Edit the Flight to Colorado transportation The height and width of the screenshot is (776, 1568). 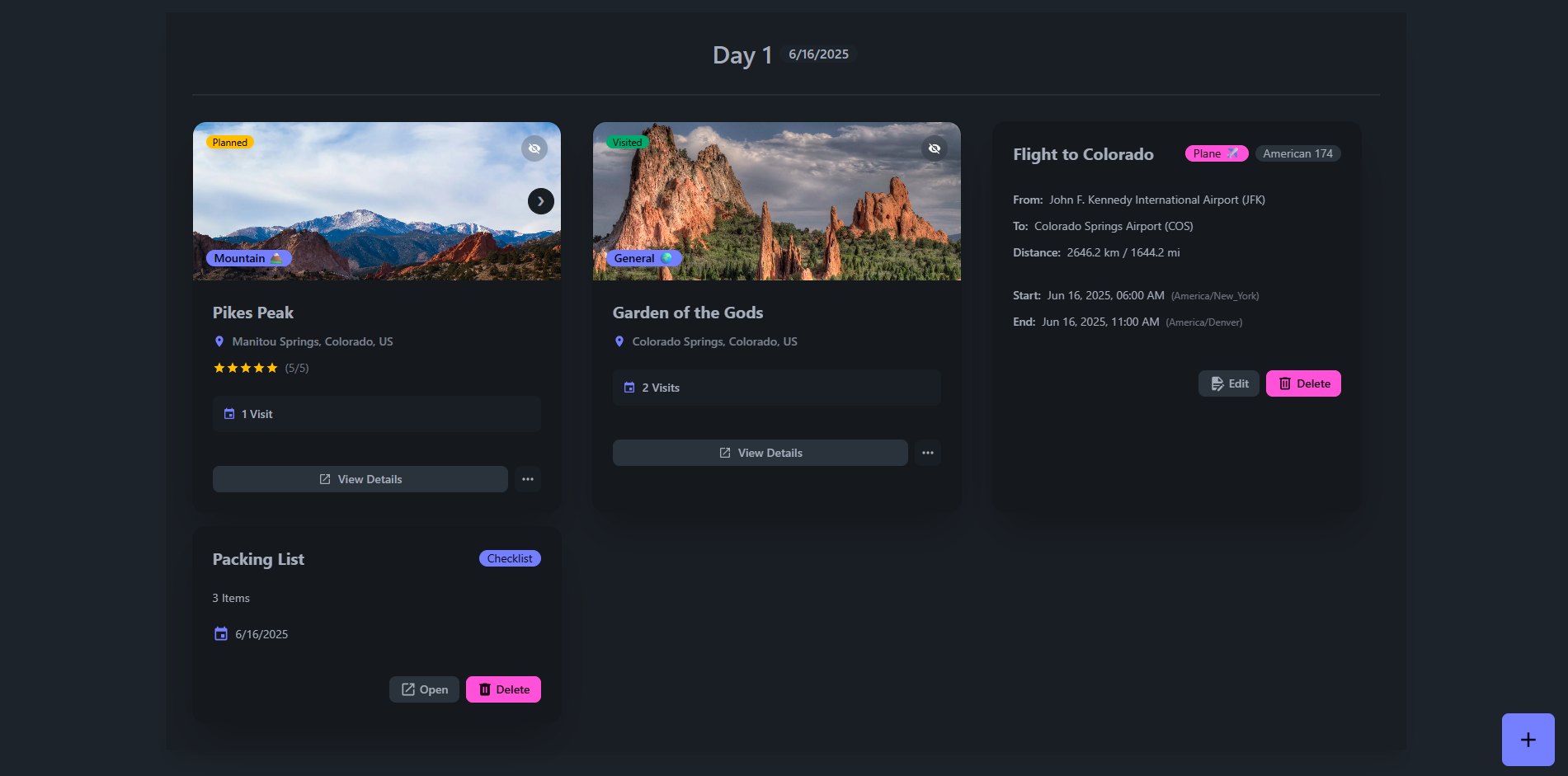pyautogui.click(x=1228, y=383)
